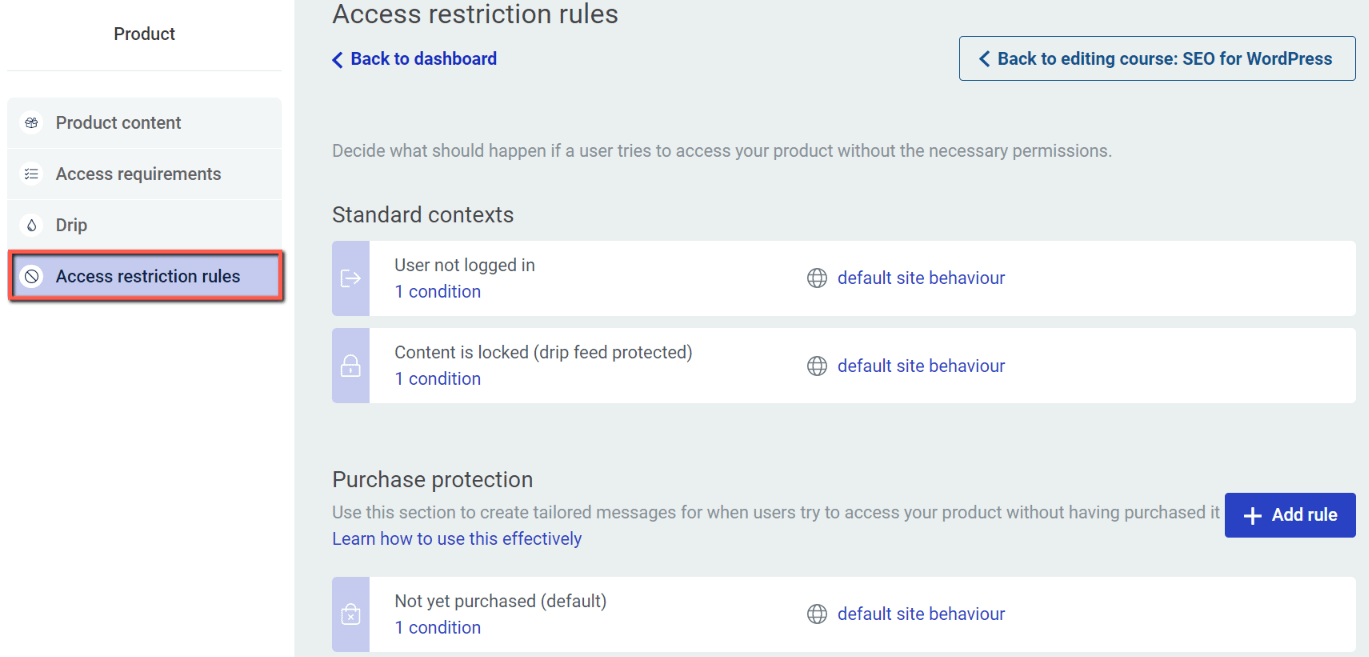Click the Product content box icon

(32, 123)
